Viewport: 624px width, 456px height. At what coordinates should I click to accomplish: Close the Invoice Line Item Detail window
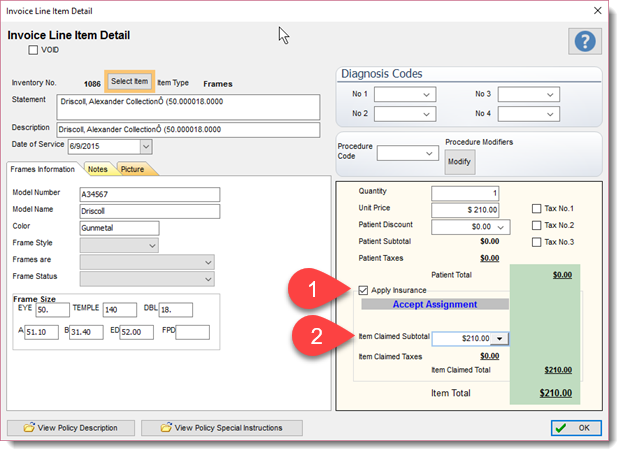597,11
